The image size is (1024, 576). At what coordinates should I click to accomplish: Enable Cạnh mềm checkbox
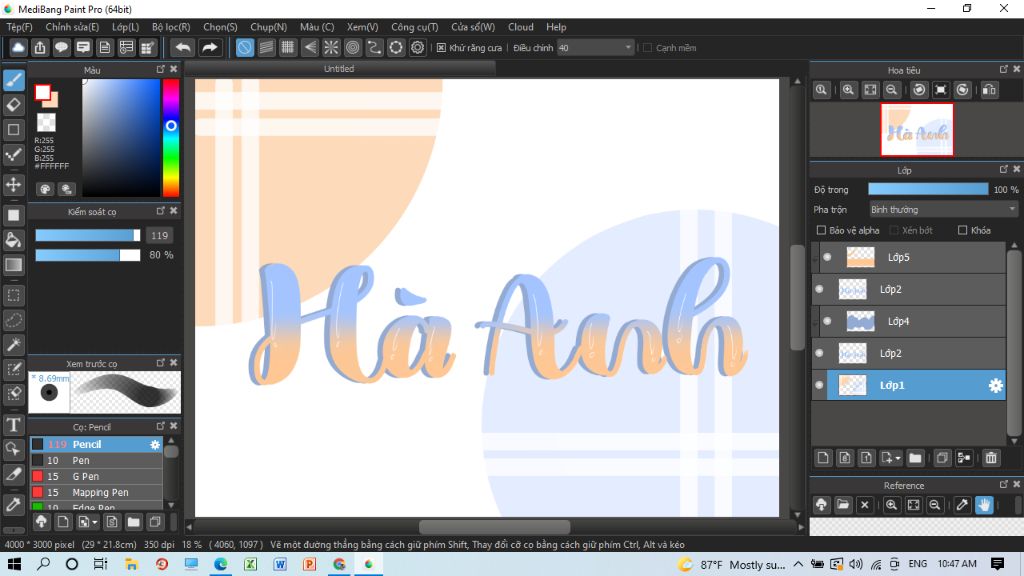point(647,48)
